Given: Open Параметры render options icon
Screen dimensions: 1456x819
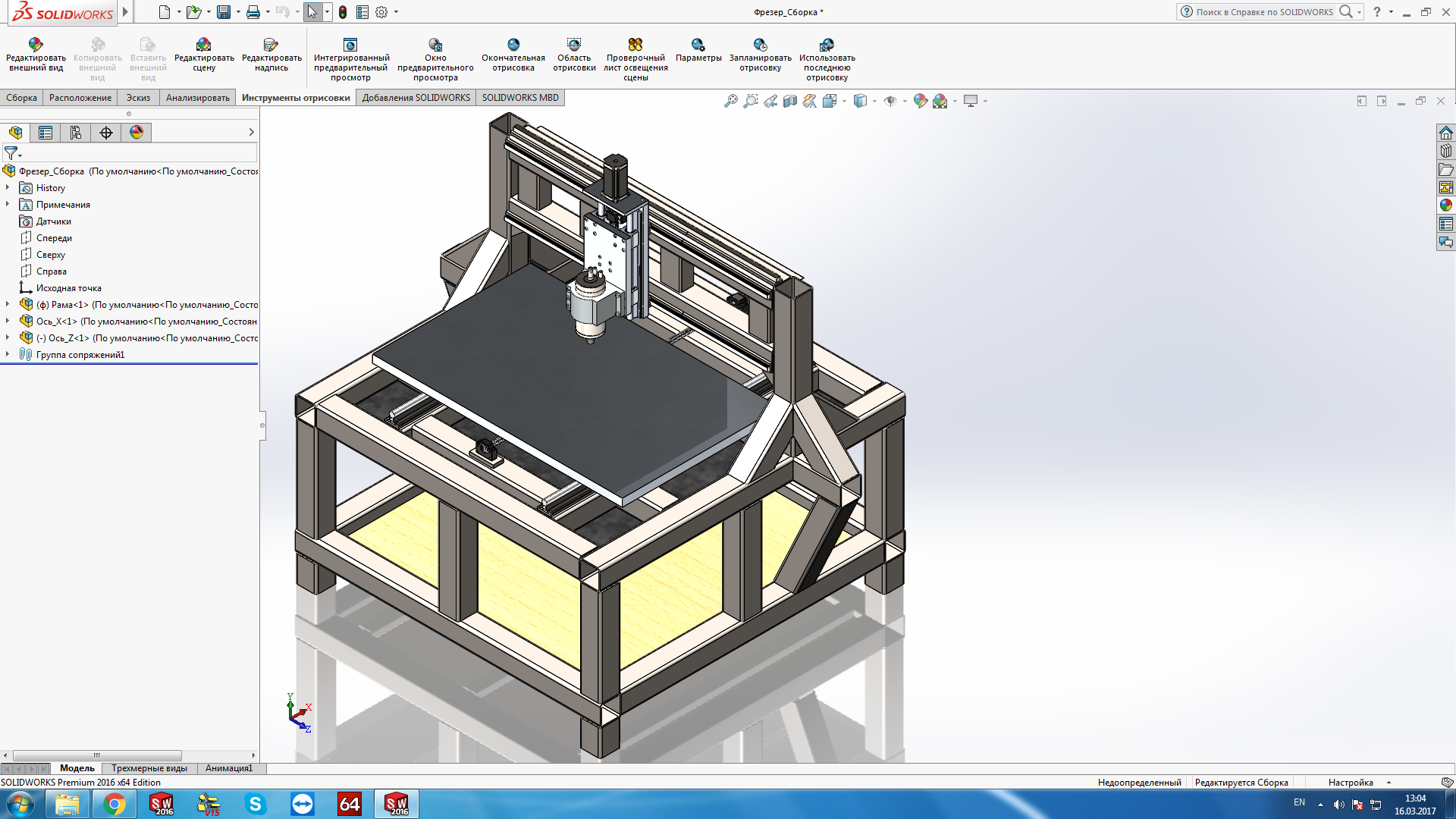Looking at the screenshot, I should 698,50.
